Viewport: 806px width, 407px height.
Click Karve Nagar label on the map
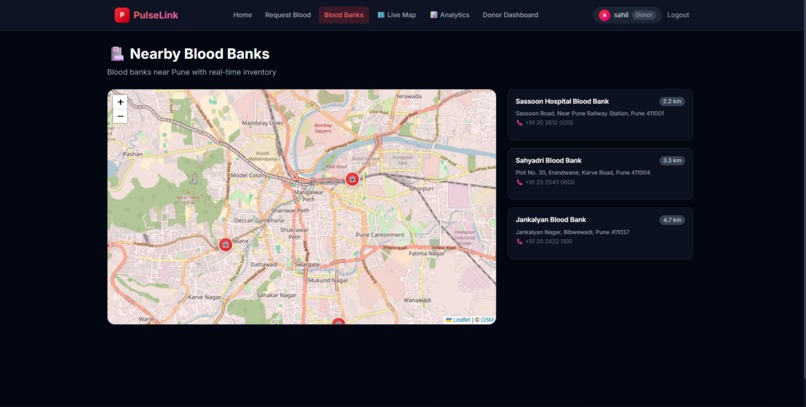204,297
